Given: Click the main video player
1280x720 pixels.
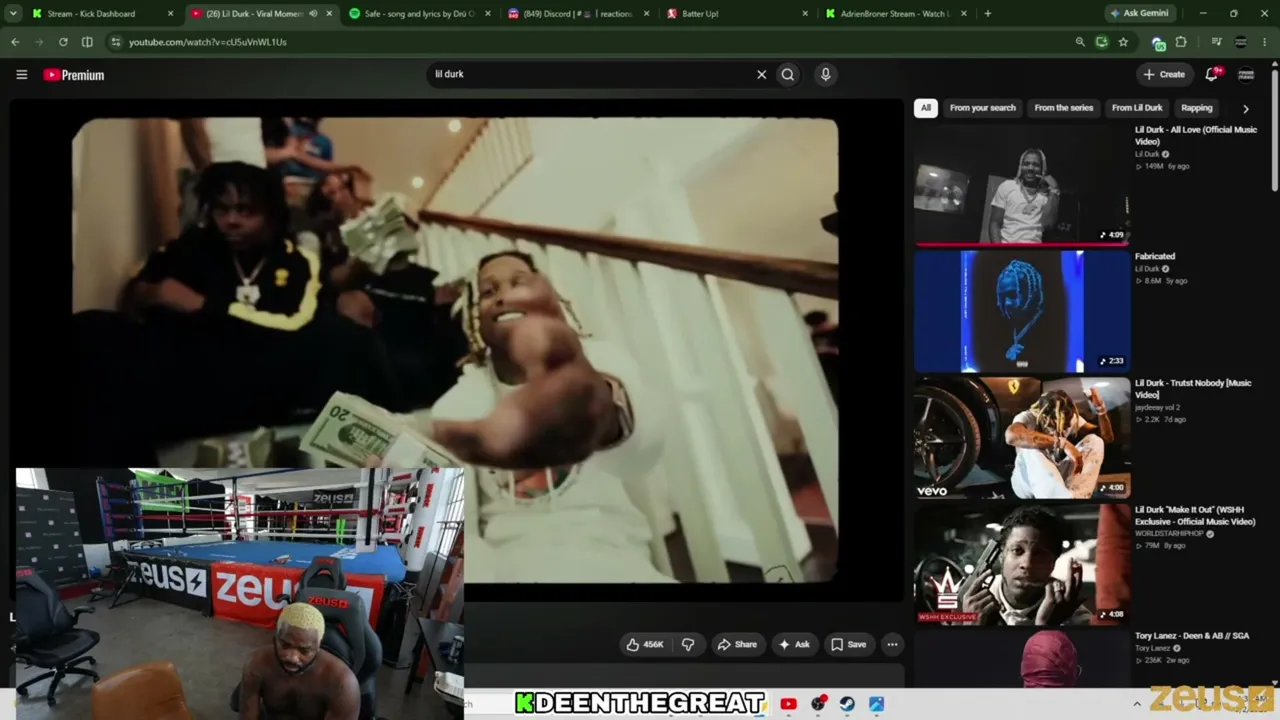Looking at the screenshot, I should pyautogui.click(x=455, y=350).
